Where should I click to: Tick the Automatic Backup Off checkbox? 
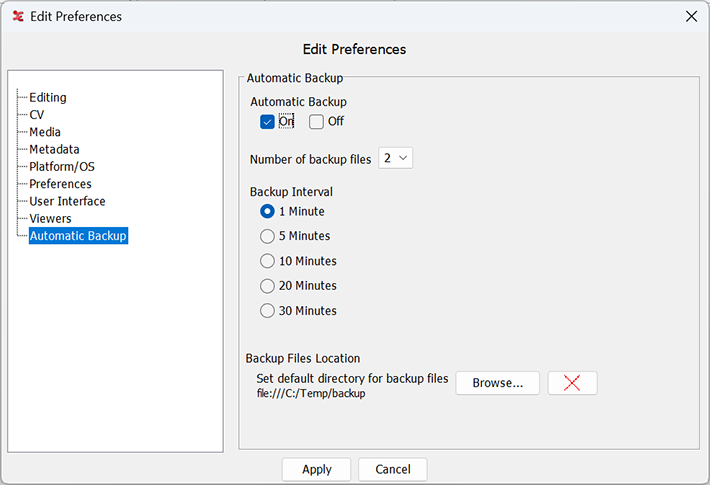[316, 121]
